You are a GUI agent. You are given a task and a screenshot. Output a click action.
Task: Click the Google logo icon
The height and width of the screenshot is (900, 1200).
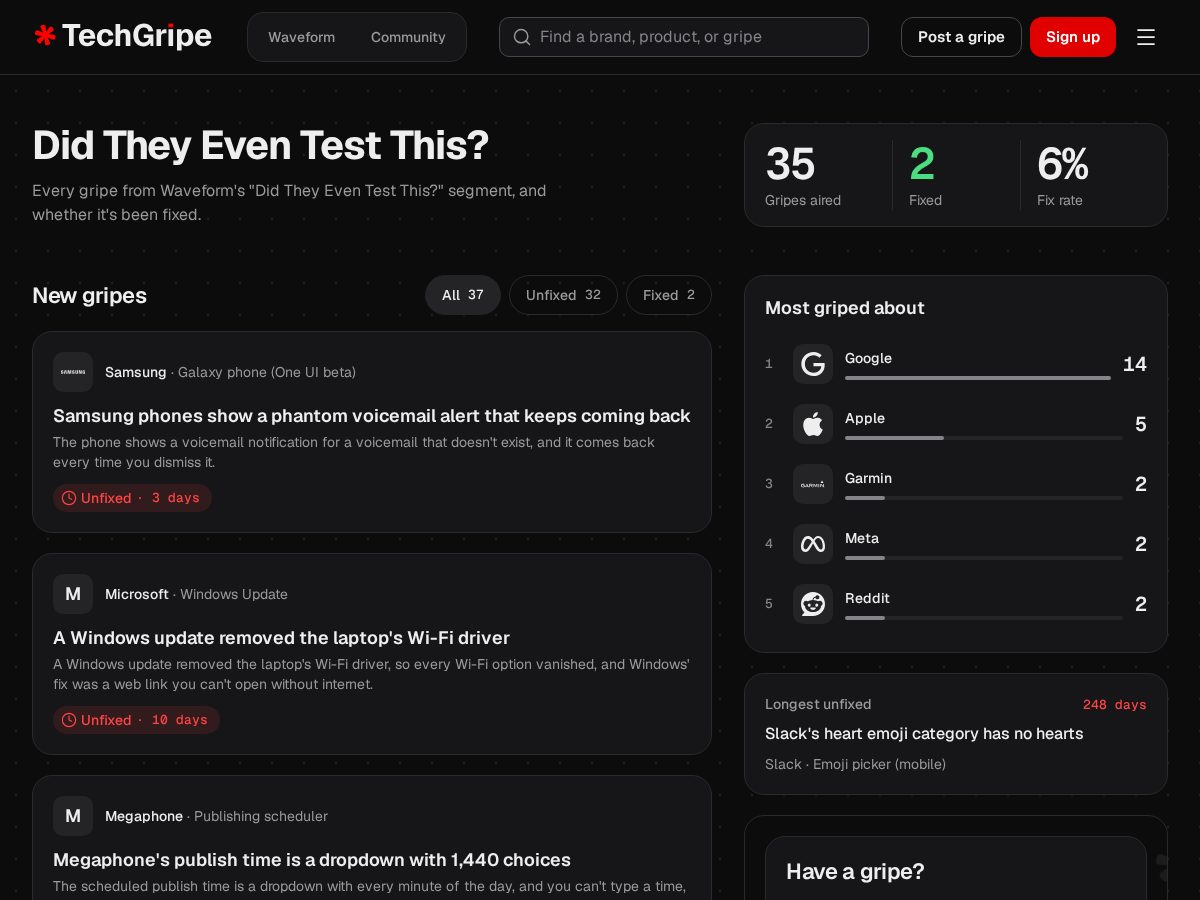[x=813, y=364]
